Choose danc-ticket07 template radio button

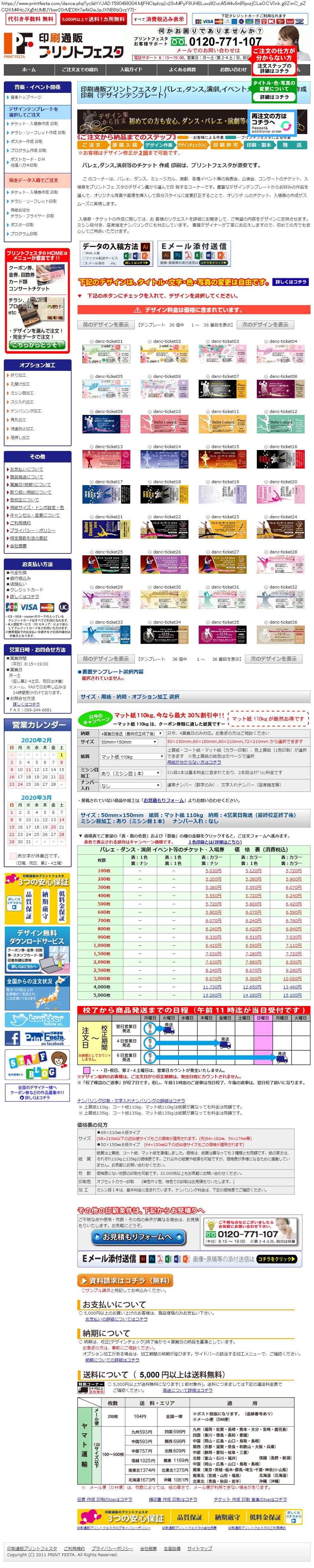tap(208, 376)
